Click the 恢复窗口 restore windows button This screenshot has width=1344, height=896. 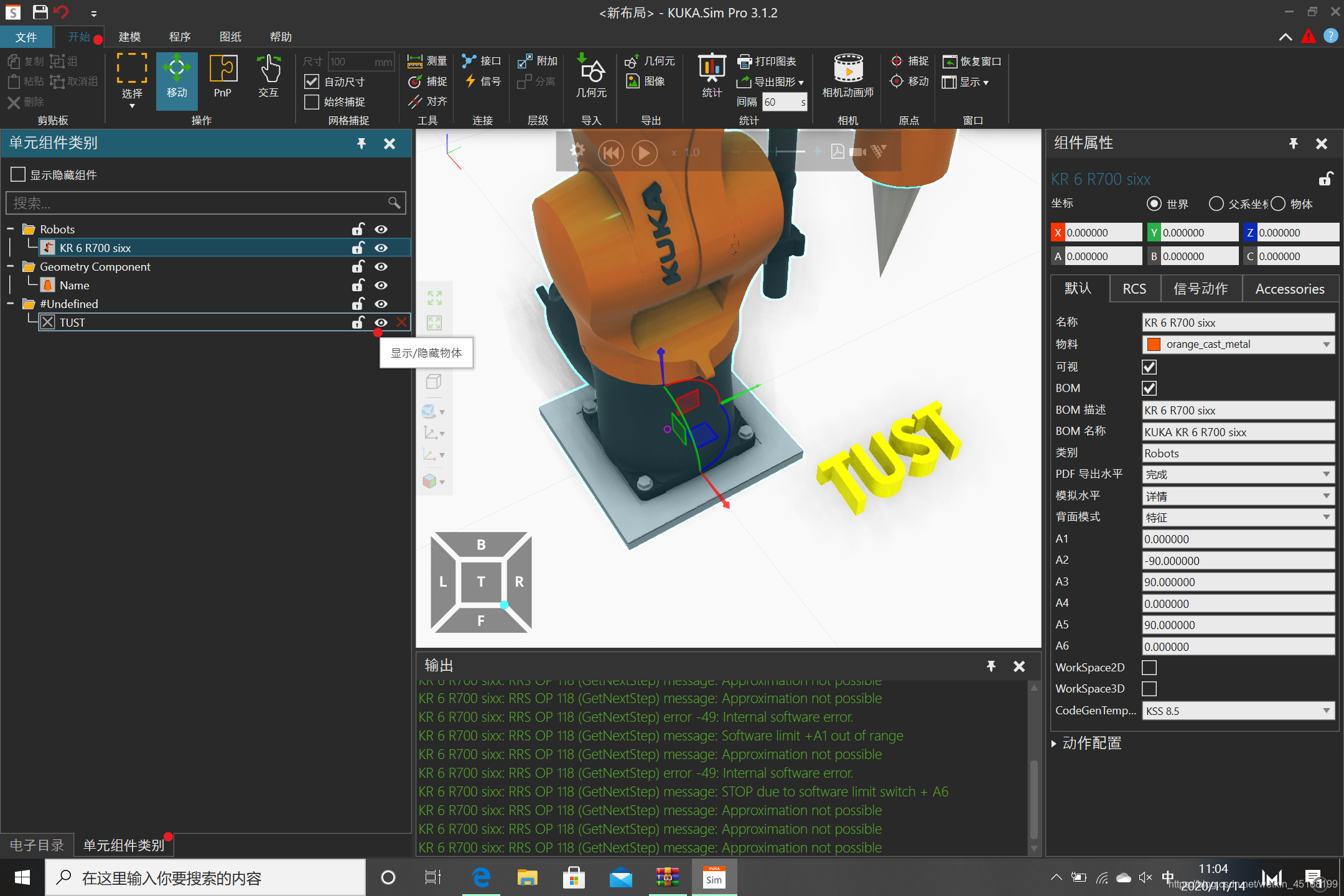click(x=972, y=61)
